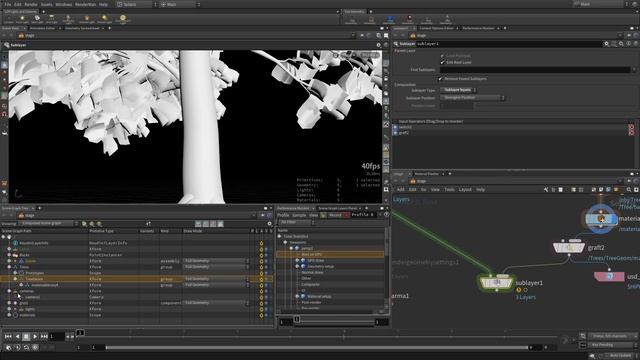Open scene graph tree gear options
The height and width of the screenshot is (360, 640).
(269, 224)
